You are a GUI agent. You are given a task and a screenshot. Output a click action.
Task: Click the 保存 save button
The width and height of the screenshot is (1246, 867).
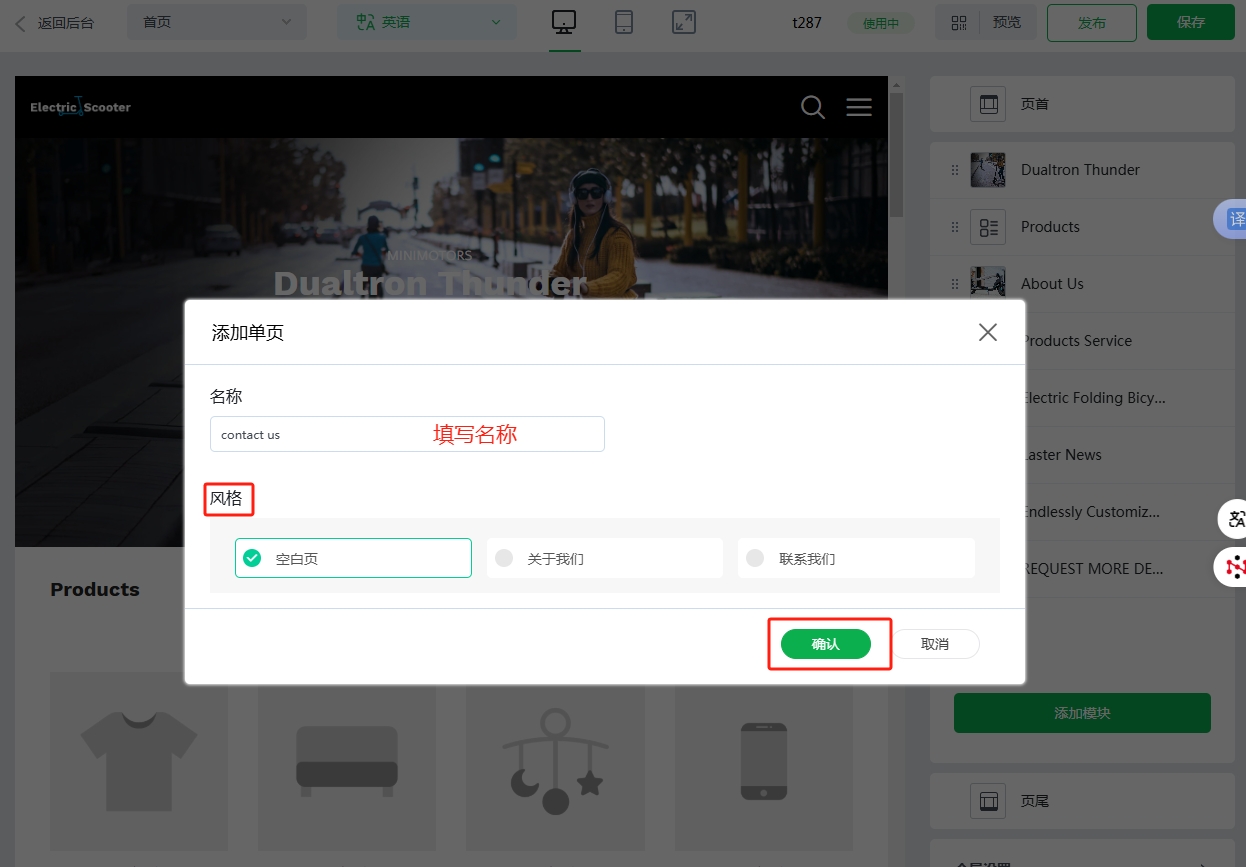coord(1191,22)
